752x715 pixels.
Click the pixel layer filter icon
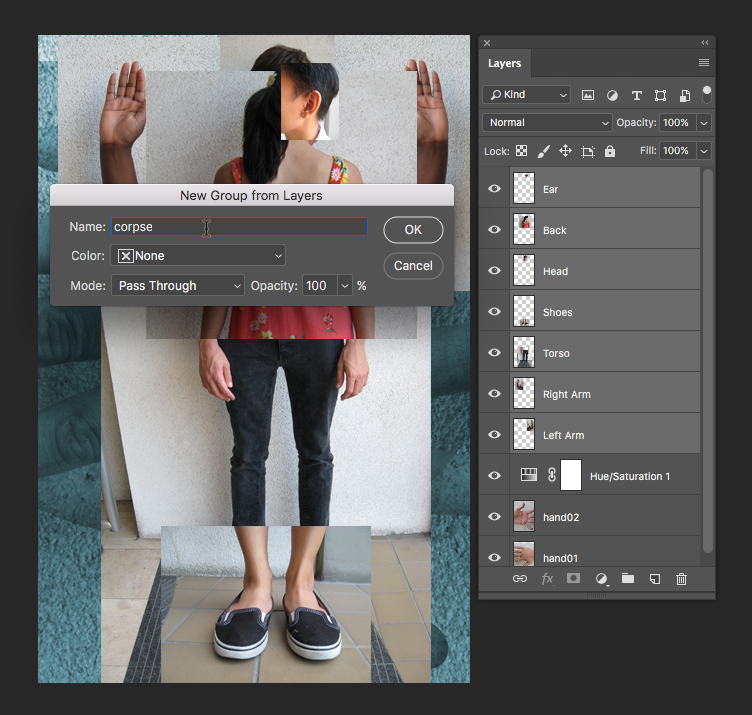(588, 95)
